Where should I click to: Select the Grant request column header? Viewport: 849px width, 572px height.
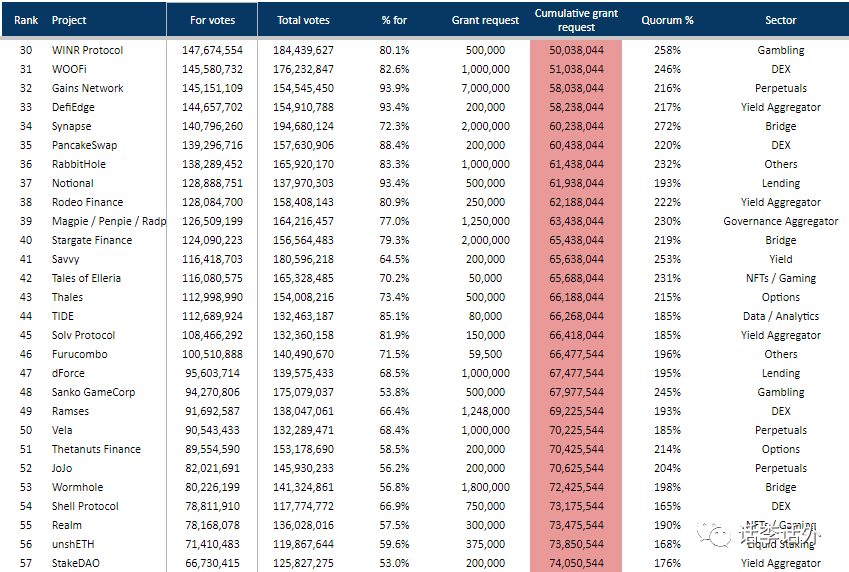coord(485,20)
